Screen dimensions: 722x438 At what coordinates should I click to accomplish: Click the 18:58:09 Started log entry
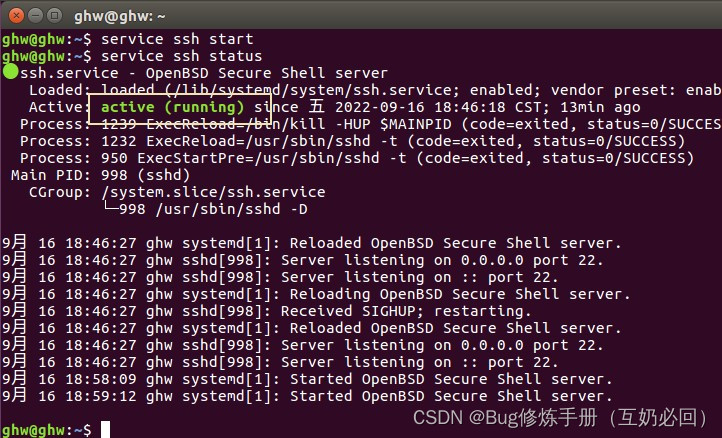(x=307, y=380)
